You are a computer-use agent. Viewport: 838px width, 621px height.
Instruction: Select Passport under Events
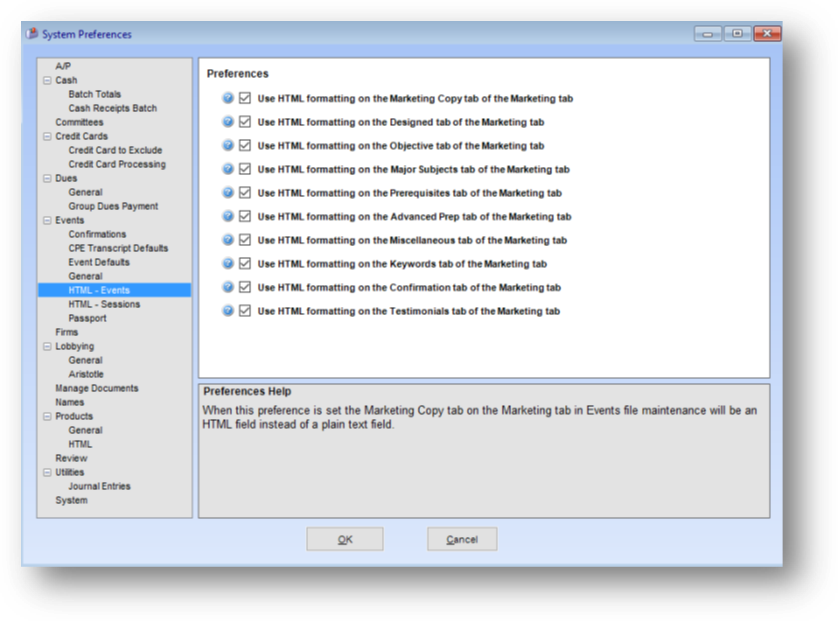click(87, 319)
